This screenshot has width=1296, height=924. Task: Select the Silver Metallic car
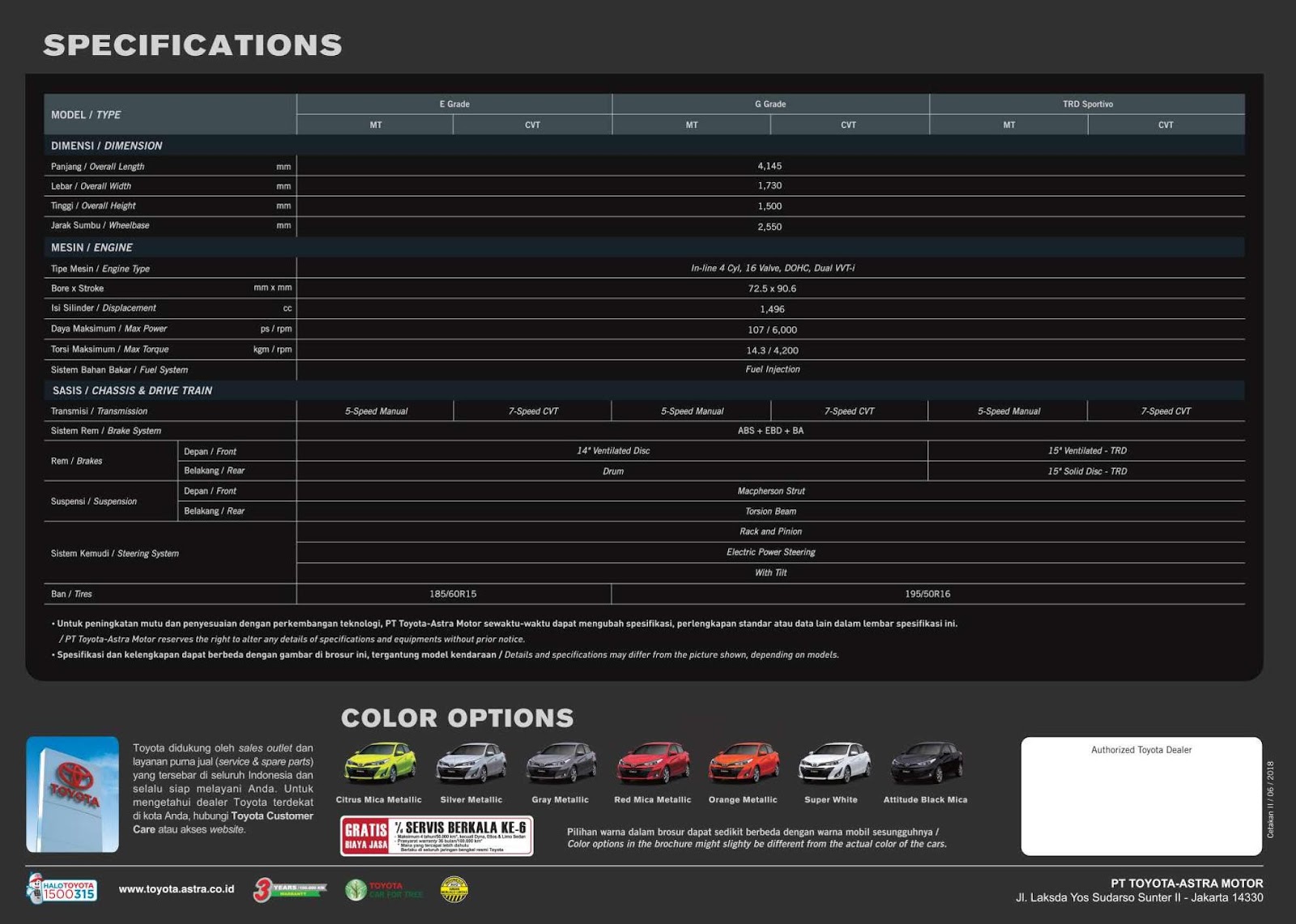[x=471, y=764]
